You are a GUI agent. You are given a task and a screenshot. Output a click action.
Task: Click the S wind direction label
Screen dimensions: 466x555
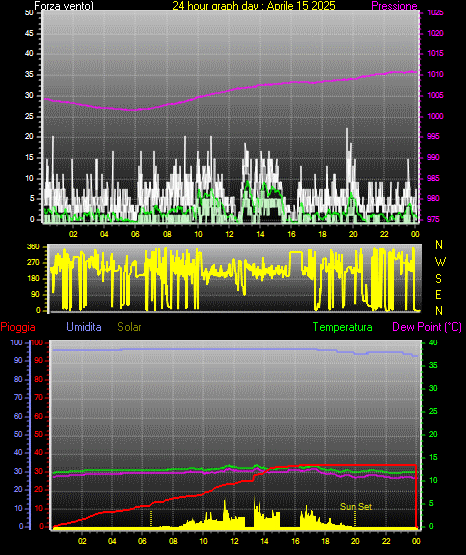[x=438, y=279]
